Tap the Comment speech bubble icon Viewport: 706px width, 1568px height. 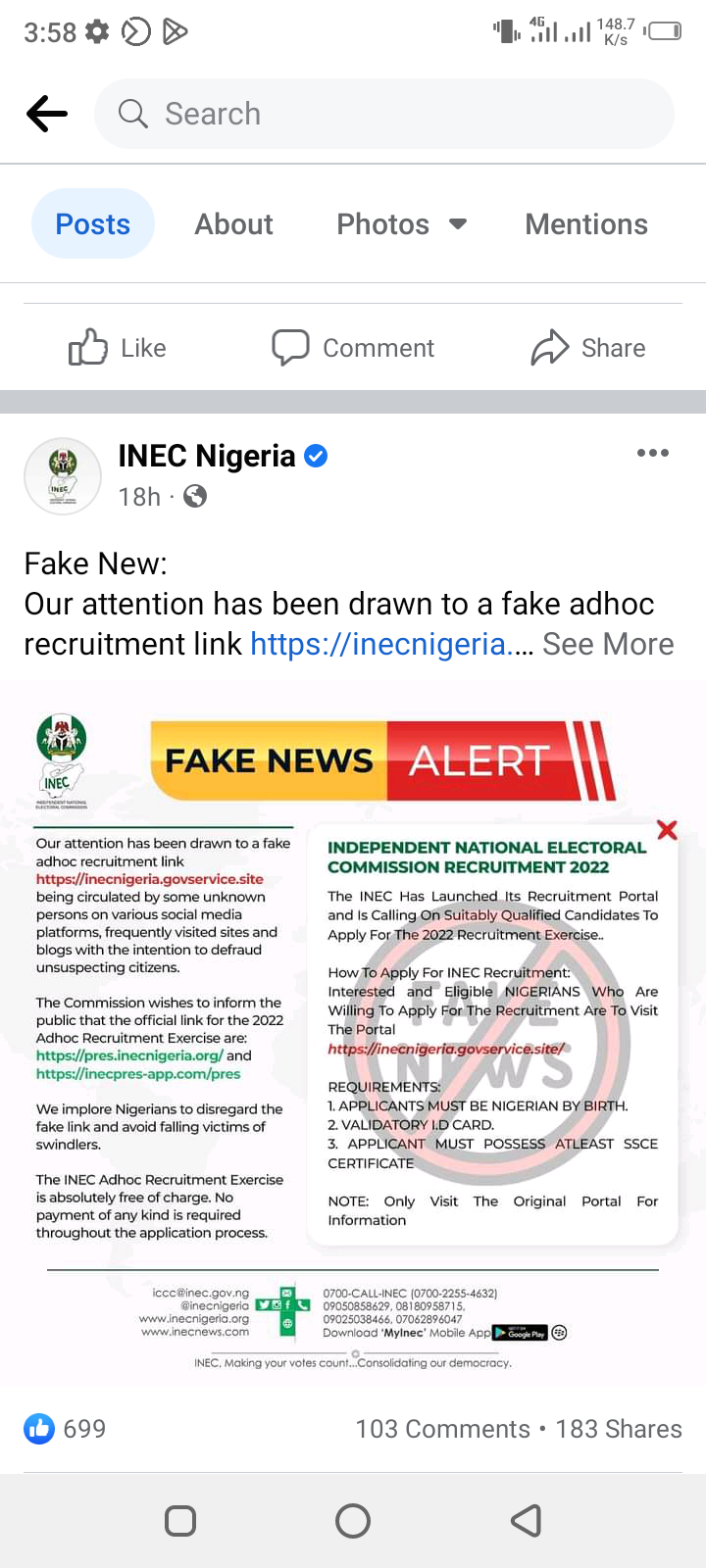pos(290,347)
